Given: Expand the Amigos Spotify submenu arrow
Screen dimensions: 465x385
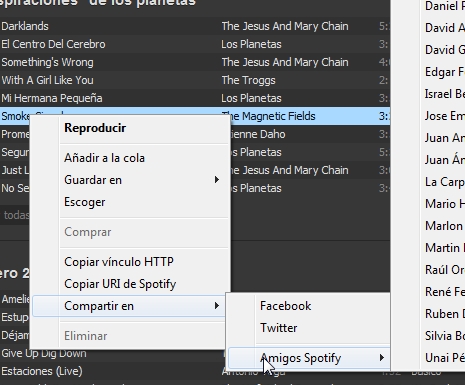Looking at the screenshot, I should point(382,358).
